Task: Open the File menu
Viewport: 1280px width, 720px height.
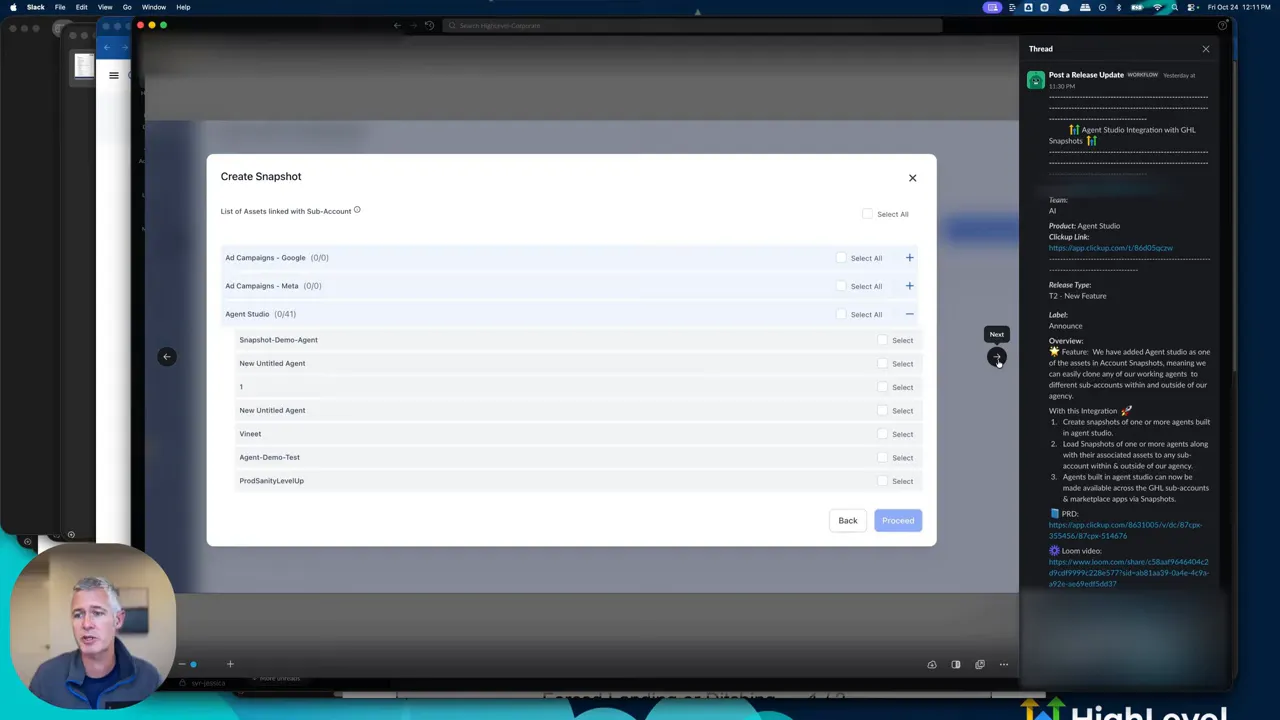Action: click(x=60, y=7)
